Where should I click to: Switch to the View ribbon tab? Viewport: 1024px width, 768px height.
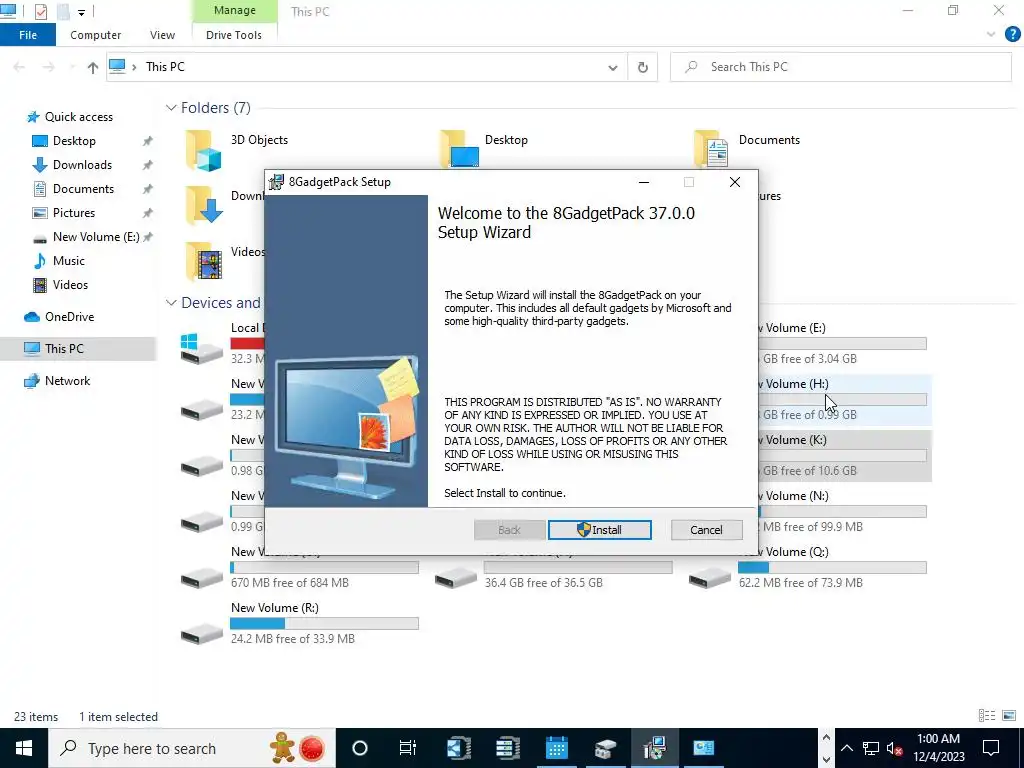tap(162, 35)
